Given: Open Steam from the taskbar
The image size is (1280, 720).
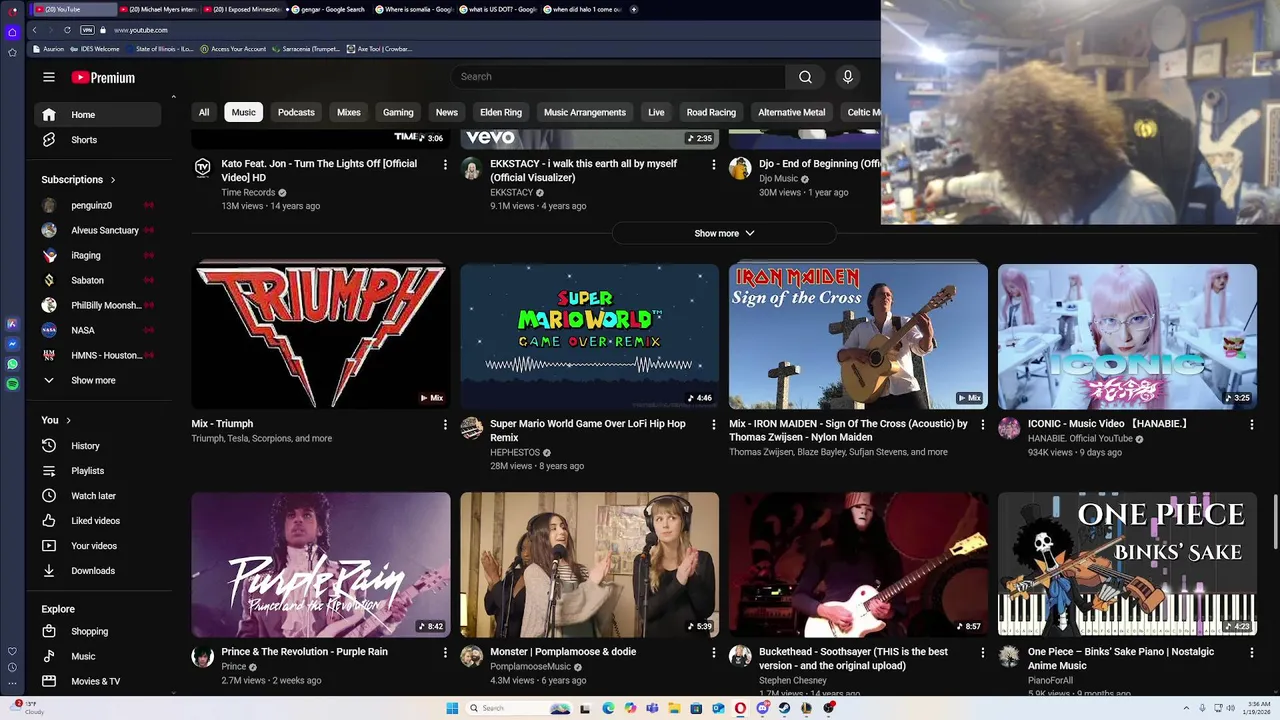Looking at the screenshot, I should [785, 708].
